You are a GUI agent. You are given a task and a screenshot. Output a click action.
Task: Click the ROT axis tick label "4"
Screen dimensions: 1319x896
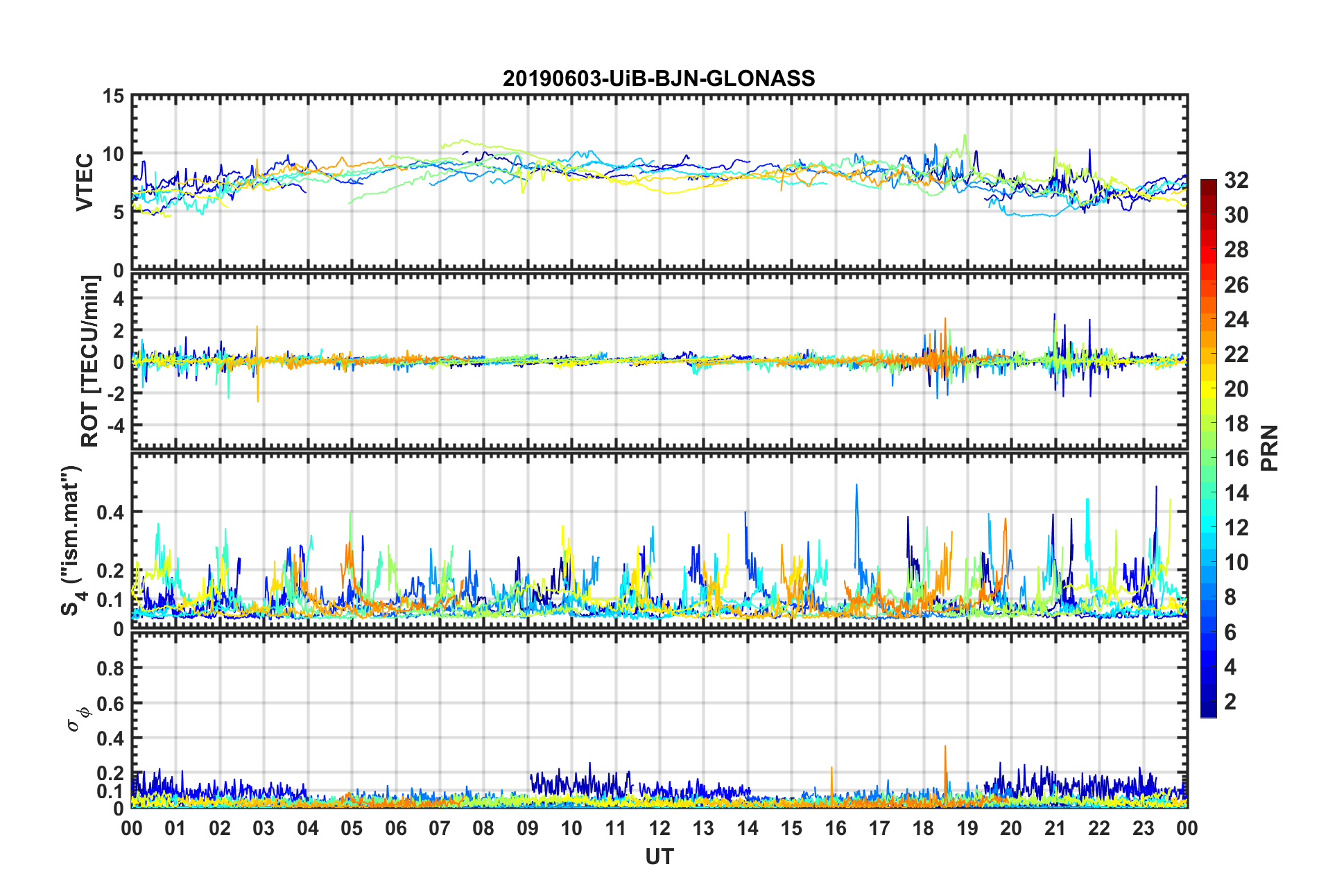click(119, 299)
